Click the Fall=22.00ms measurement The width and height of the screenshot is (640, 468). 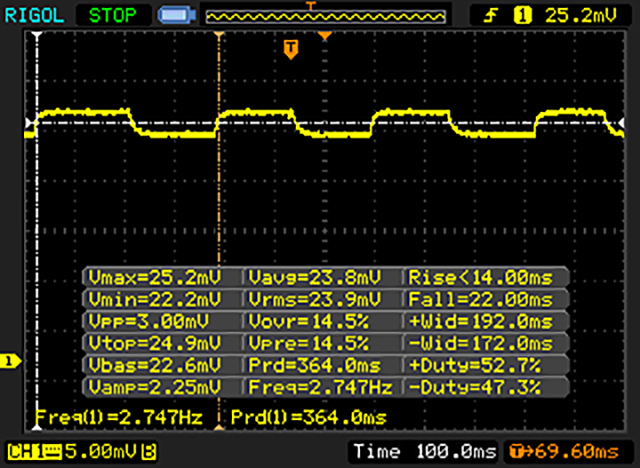481,299
